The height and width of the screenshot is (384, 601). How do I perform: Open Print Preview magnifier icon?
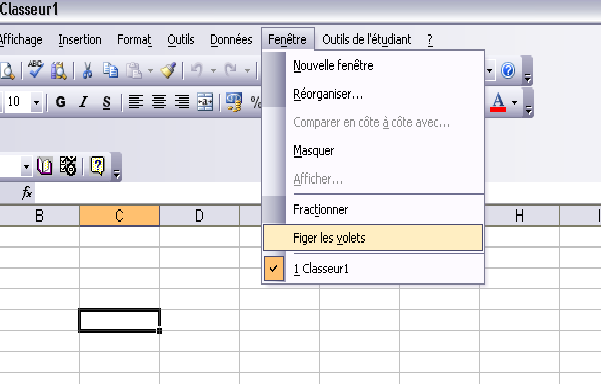click(7, 71)
